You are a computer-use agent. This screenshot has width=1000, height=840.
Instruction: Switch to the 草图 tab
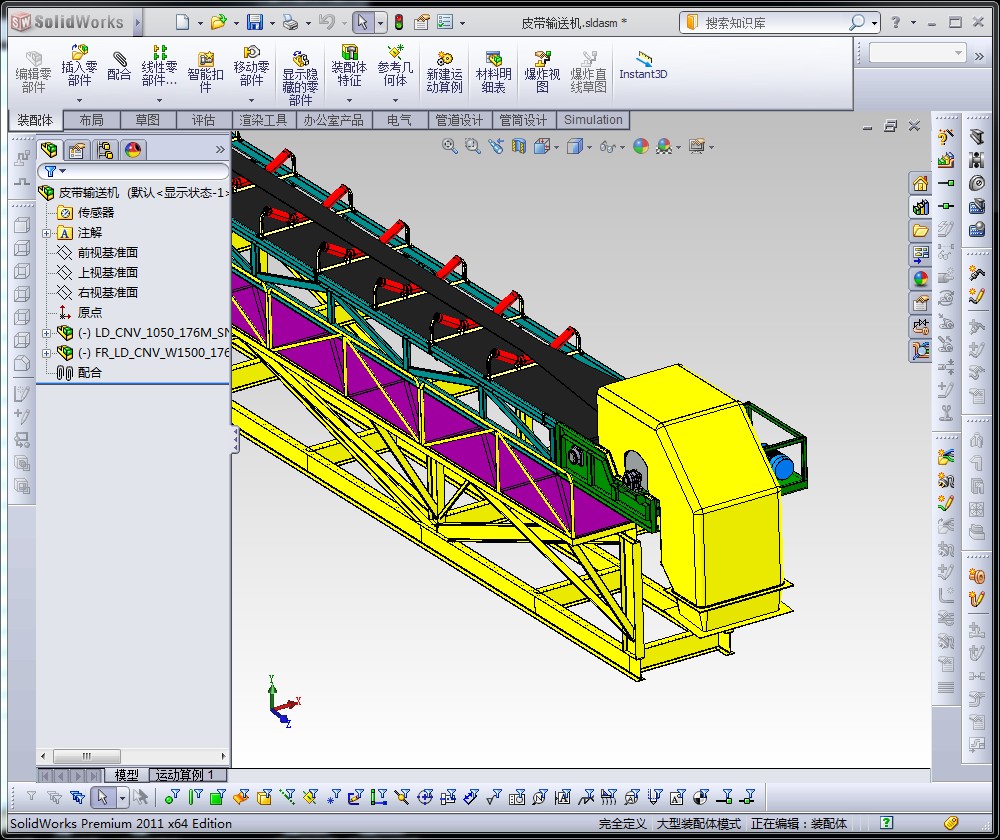point(147,120)
